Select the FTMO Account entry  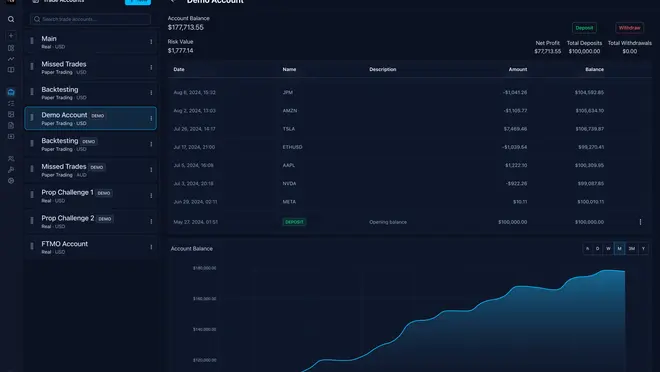[90, 247]
